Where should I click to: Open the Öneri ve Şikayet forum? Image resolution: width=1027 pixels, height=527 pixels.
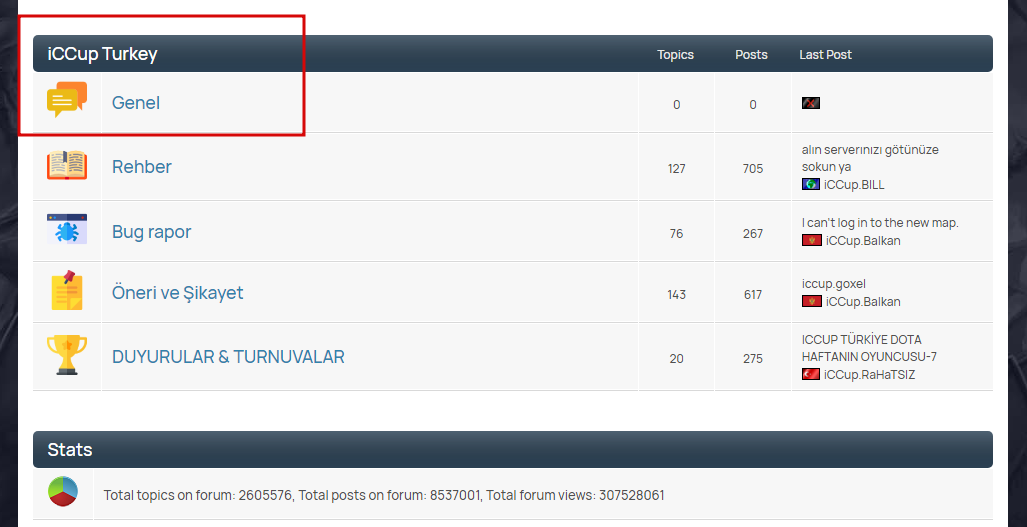(x=177, y=293)
